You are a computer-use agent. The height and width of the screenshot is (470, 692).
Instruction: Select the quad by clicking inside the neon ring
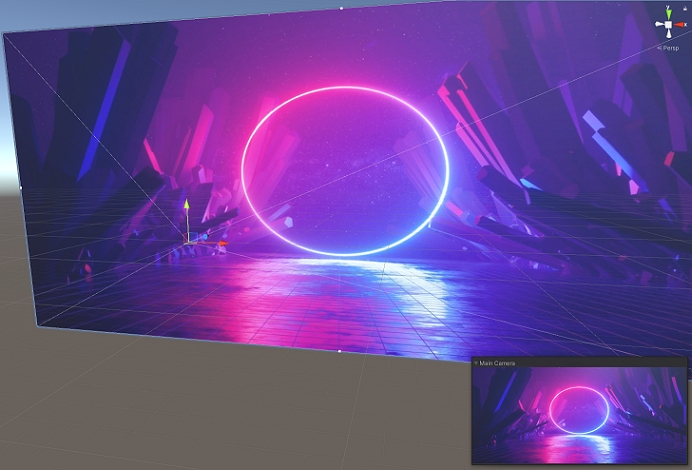pos(345,170)
